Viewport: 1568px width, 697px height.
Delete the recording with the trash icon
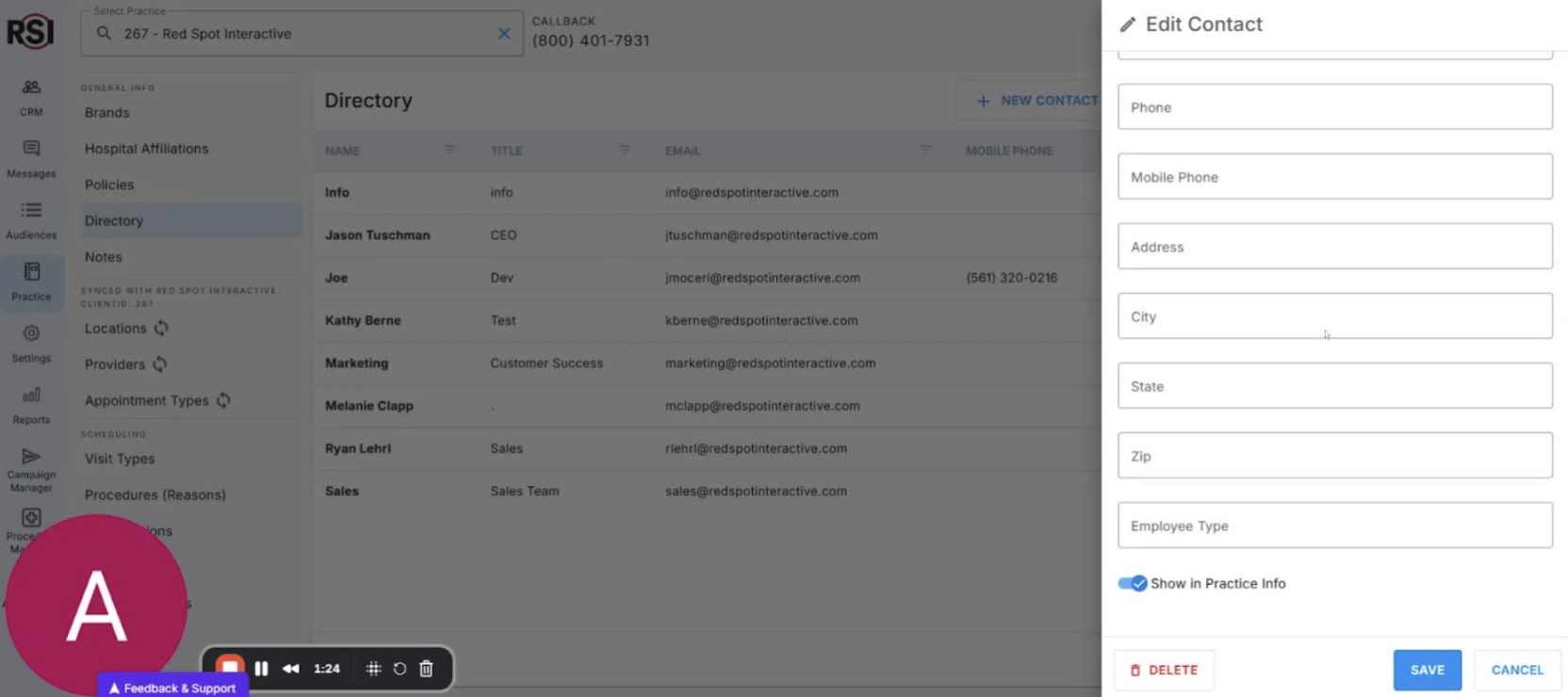pos(426,669)
